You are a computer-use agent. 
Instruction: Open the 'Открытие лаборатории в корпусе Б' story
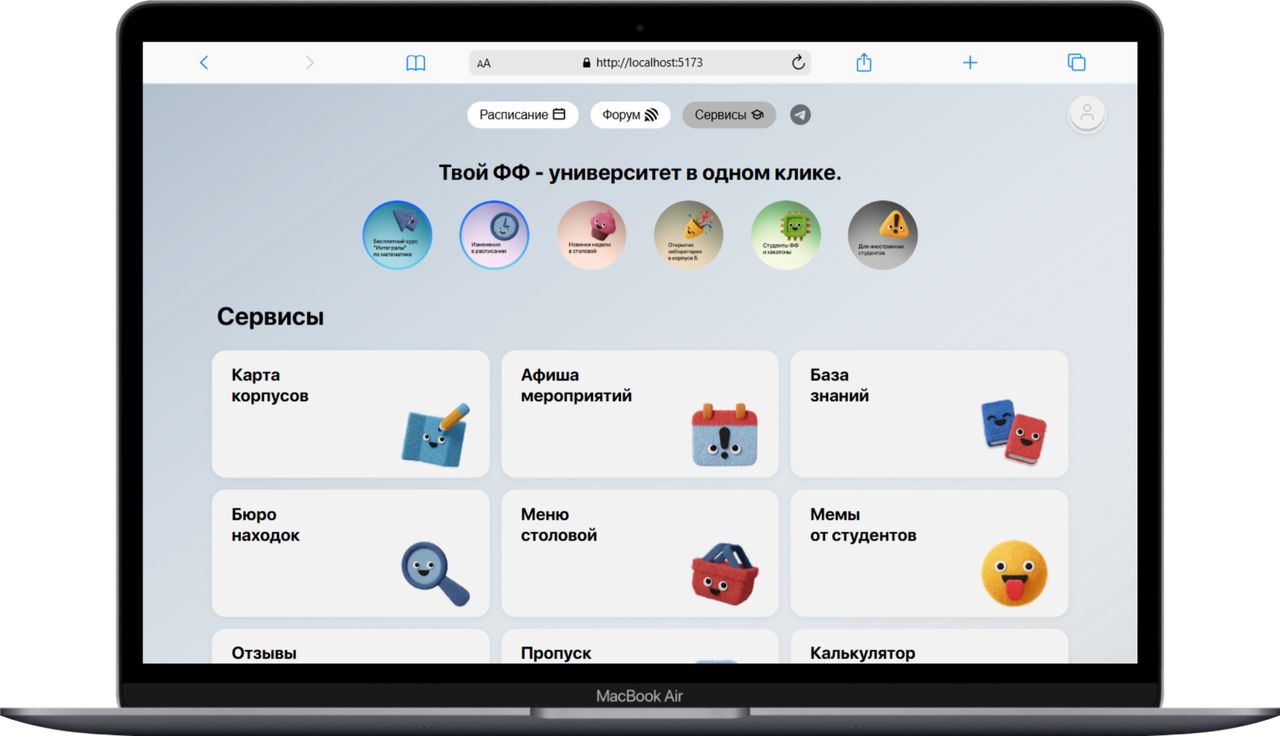pyautogui.click(x=689, y=235)
